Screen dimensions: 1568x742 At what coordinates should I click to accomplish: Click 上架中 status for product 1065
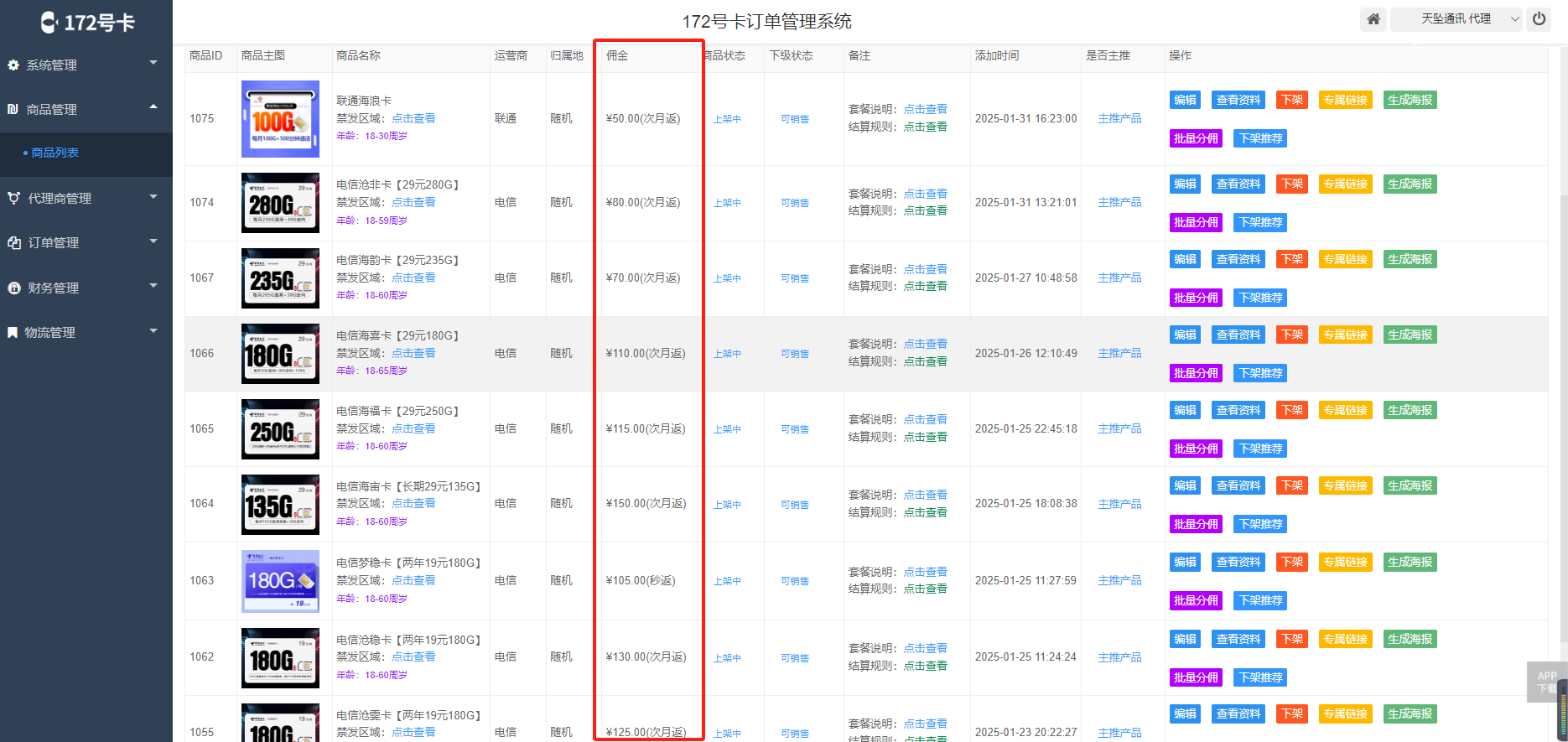[727, 429]
